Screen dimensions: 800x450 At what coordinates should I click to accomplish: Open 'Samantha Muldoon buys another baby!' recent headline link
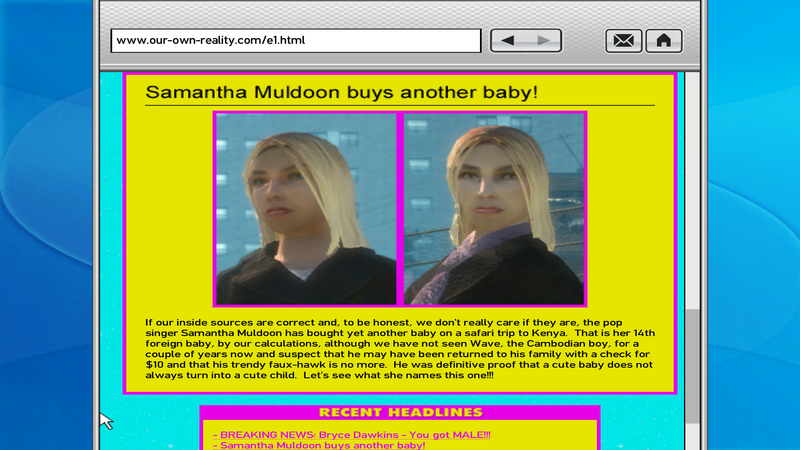319,445
